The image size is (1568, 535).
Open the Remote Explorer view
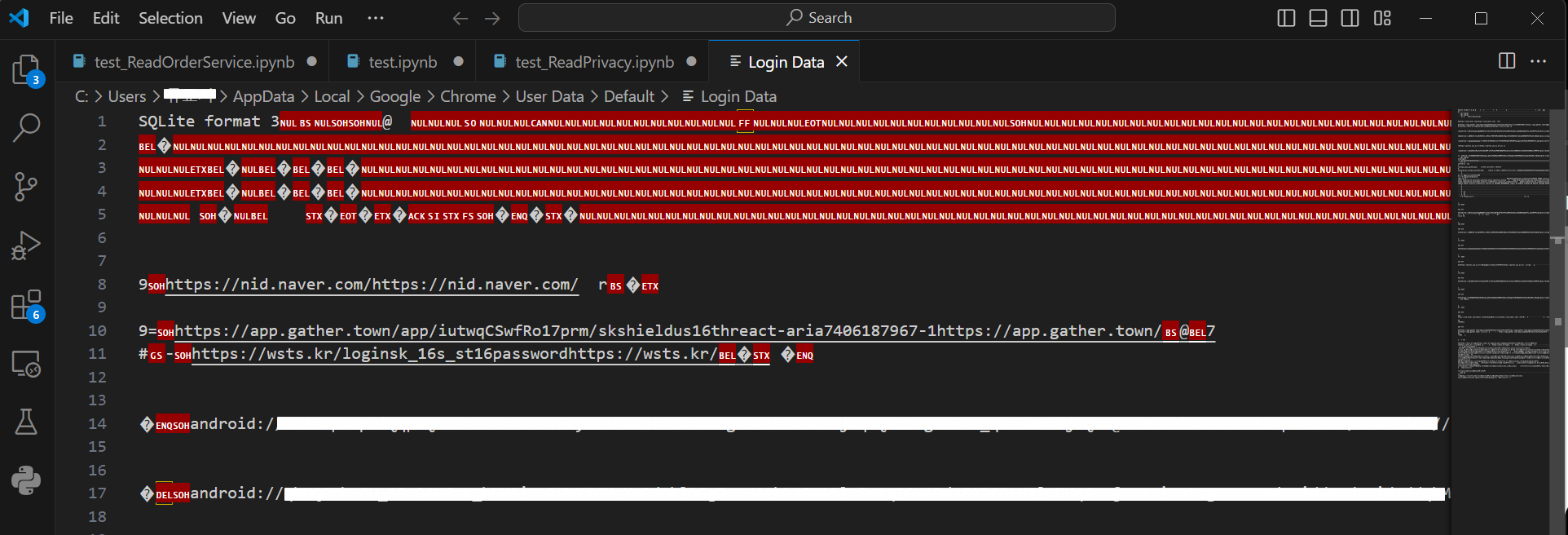coord(26,364)
